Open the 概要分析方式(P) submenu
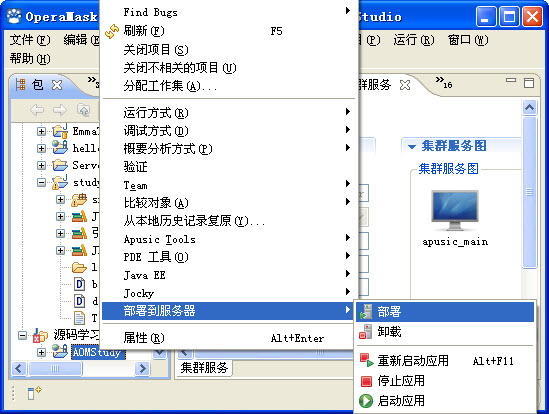This screenshot has height=414, width=549. pyautogui.click(x=230, y=149)
